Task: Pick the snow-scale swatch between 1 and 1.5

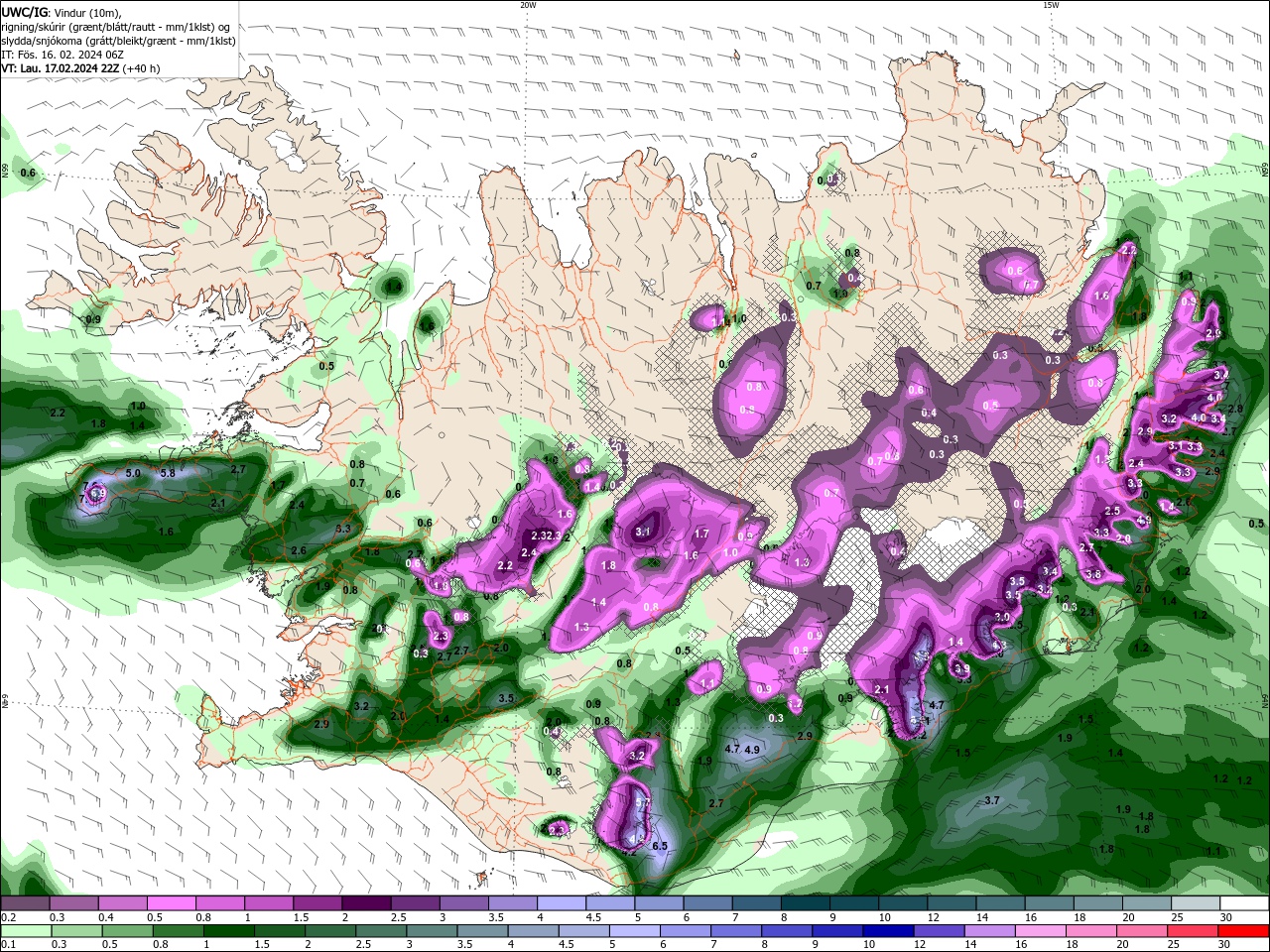Action: [x=268, y=903]
